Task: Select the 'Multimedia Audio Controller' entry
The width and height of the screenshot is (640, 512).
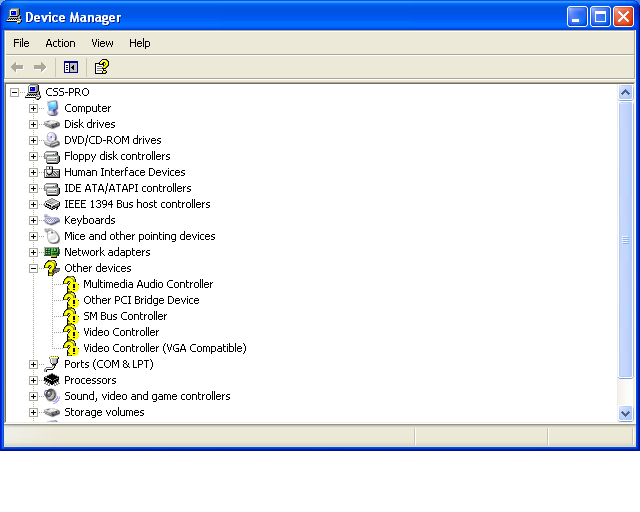Action: coord(148,284)
